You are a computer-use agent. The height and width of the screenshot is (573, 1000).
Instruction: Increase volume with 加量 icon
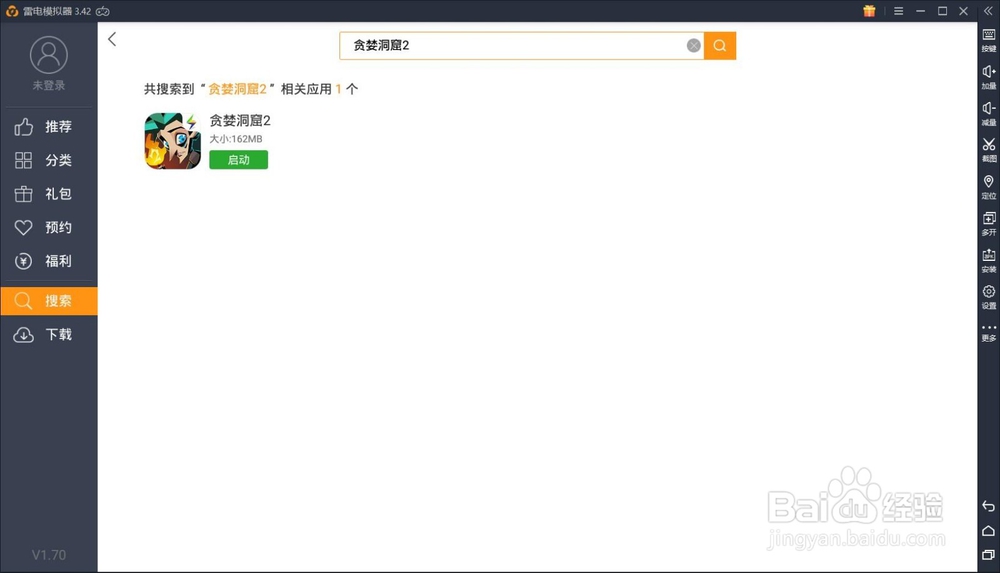click(989, 77)
